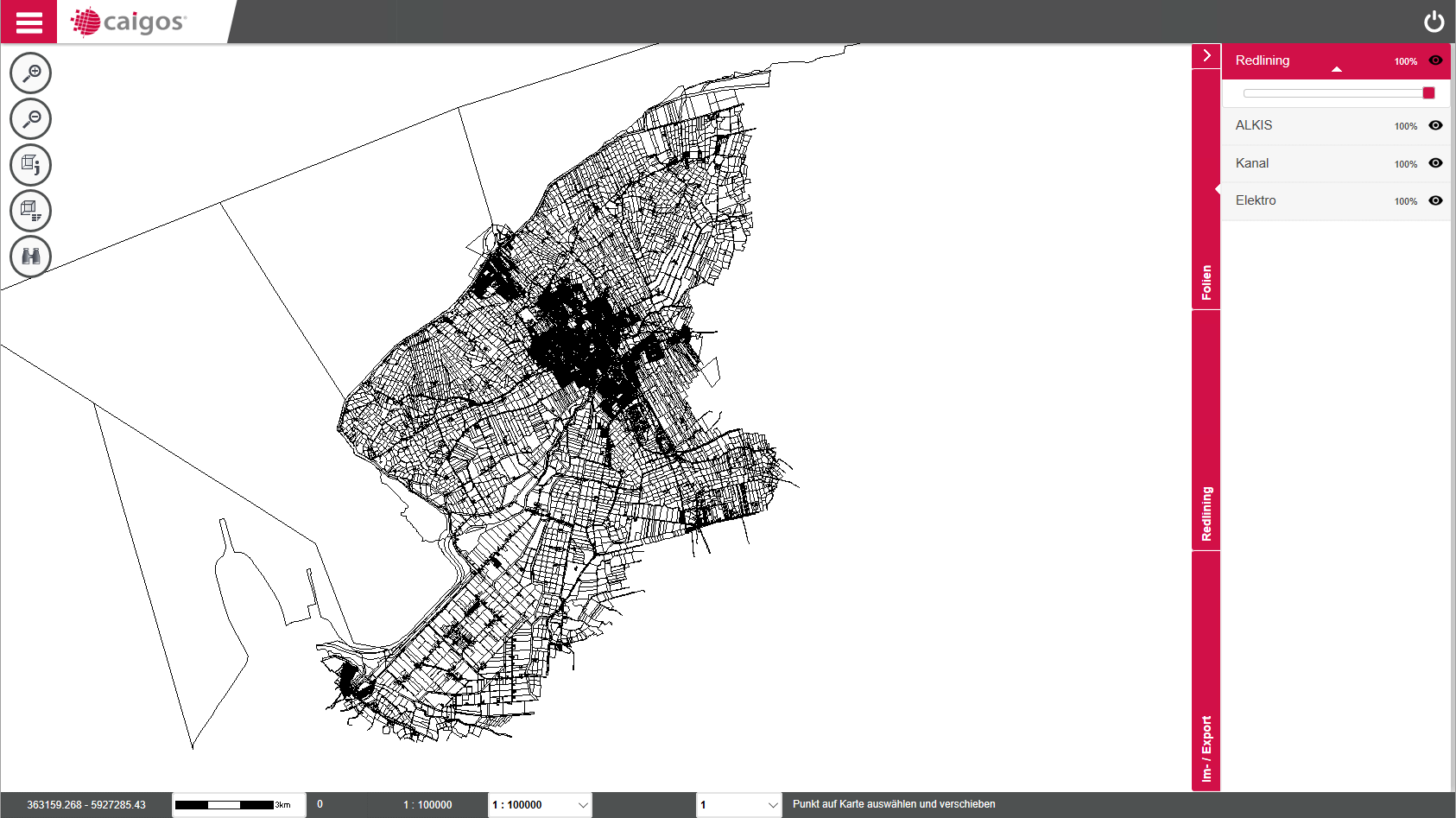Hide the ALKIS layer with eye icon
The width and height of the screenshot is (1456, 818).
[1435, 125]
